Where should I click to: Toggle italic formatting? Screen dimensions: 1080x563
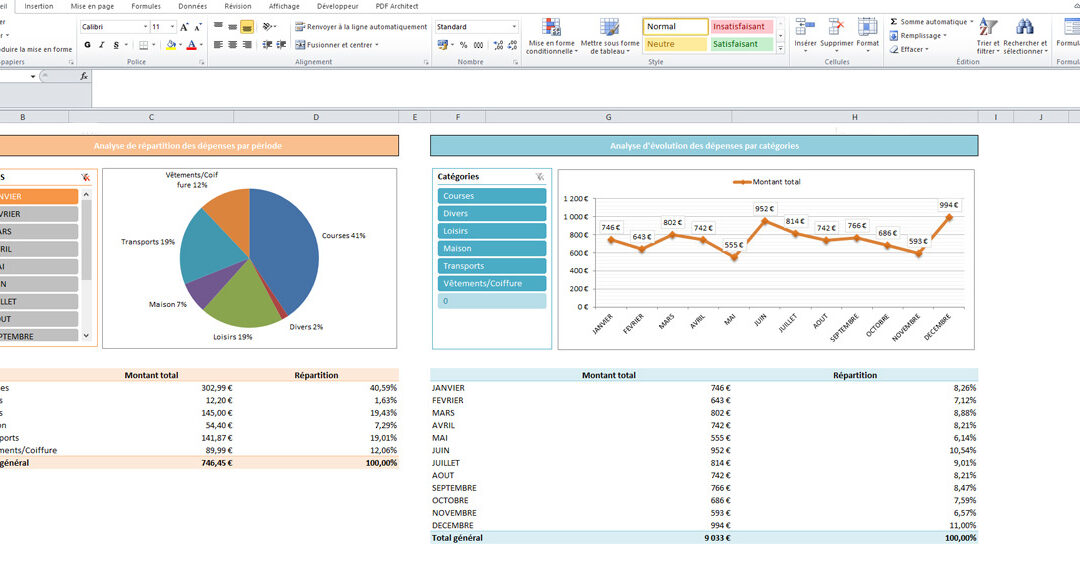click(x=101, y=45)
